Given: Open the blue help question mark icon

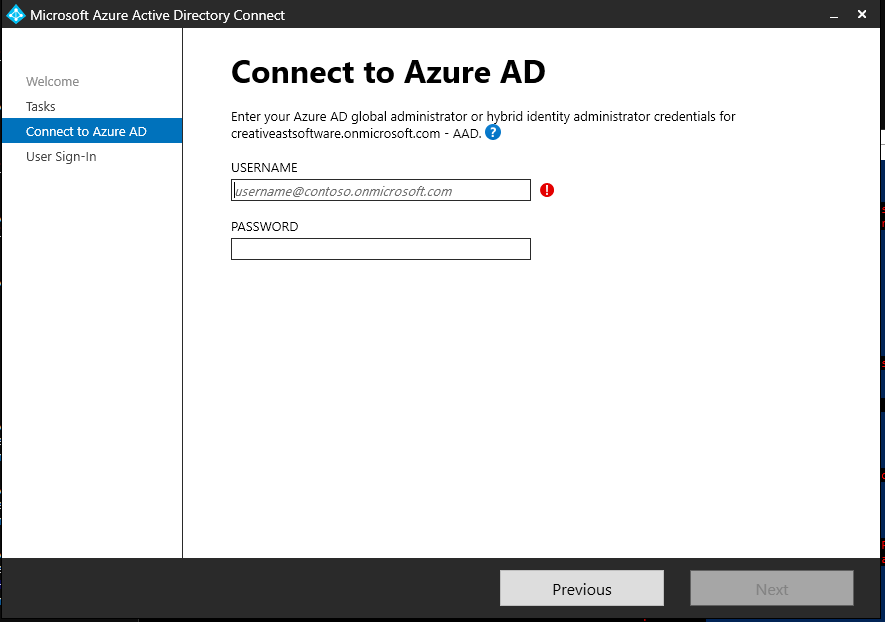Looking at the screenshot, I should click(x=493, y=132).
